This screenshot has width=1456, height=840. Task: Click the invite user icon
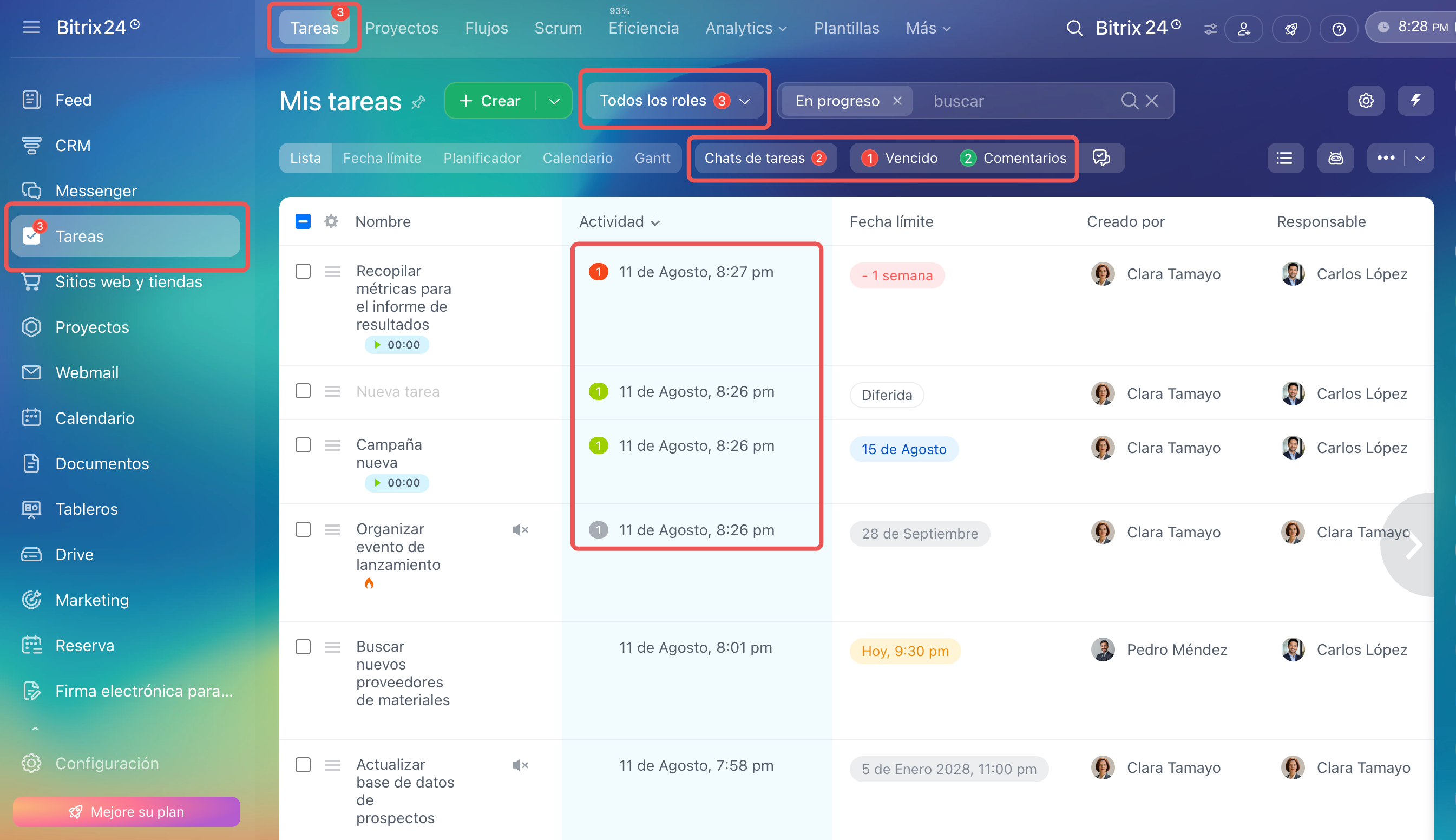pyautogui.click(x=1244, y=28)
